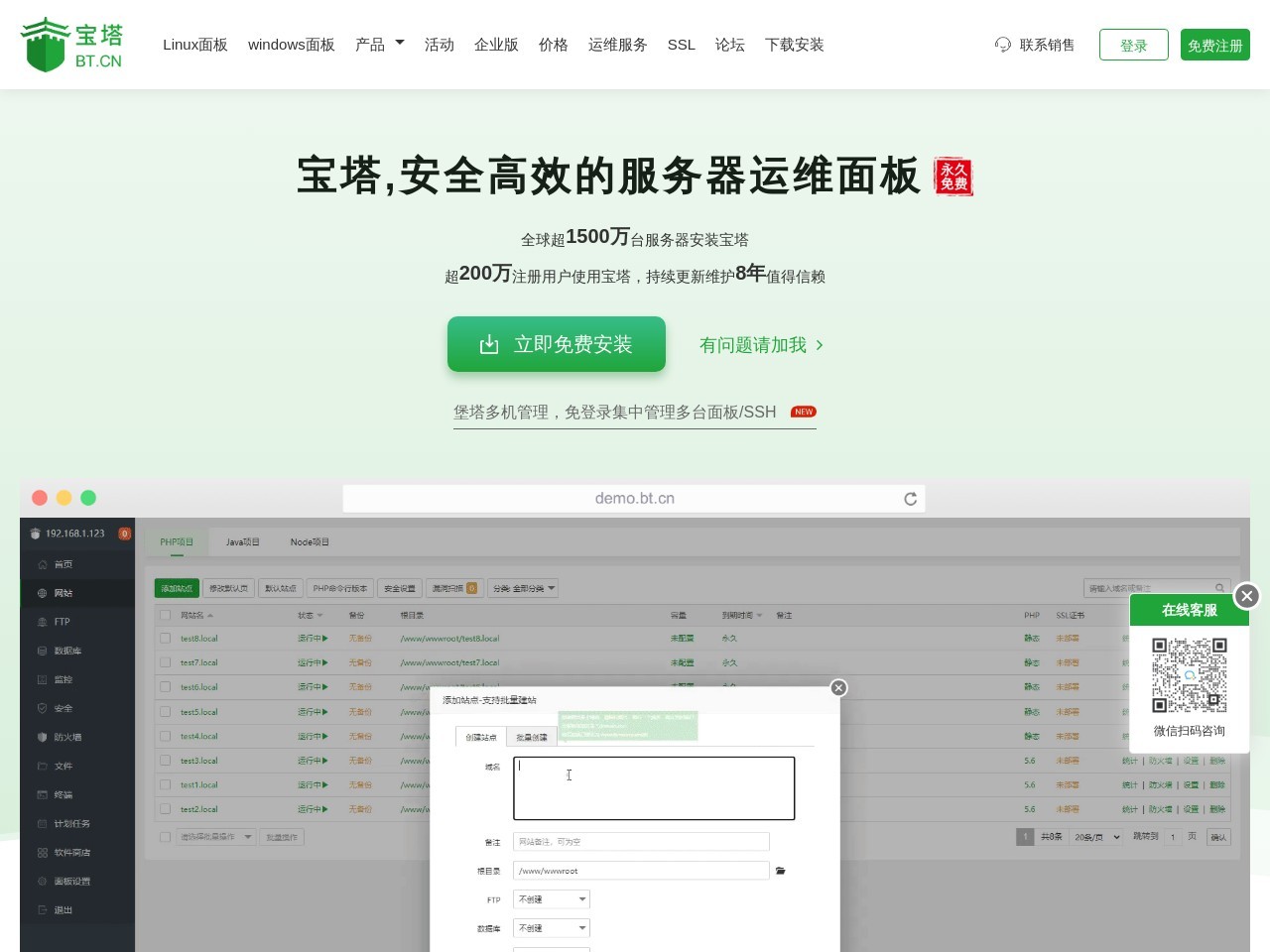Open the 分类: 全部分类 dropdown
The width and height of the screenshot is (1270, 952).
pyautogui.click(x=523, y=588)
